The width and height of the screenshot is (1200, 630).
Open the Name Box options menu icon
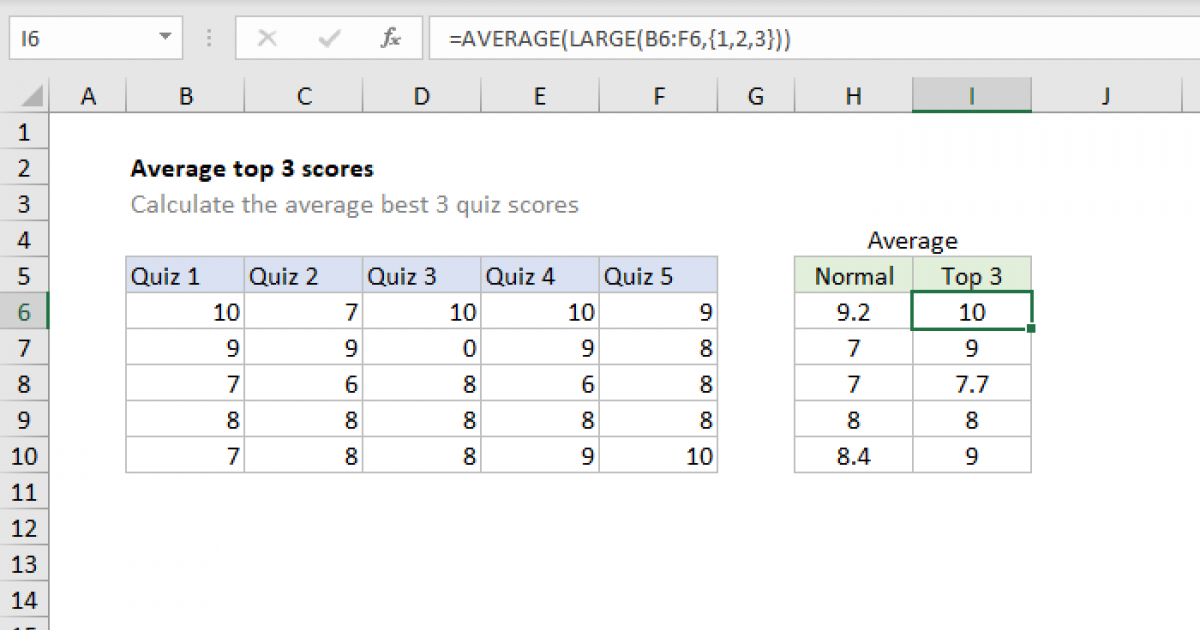pyautogui.click(x=208, y=38)
